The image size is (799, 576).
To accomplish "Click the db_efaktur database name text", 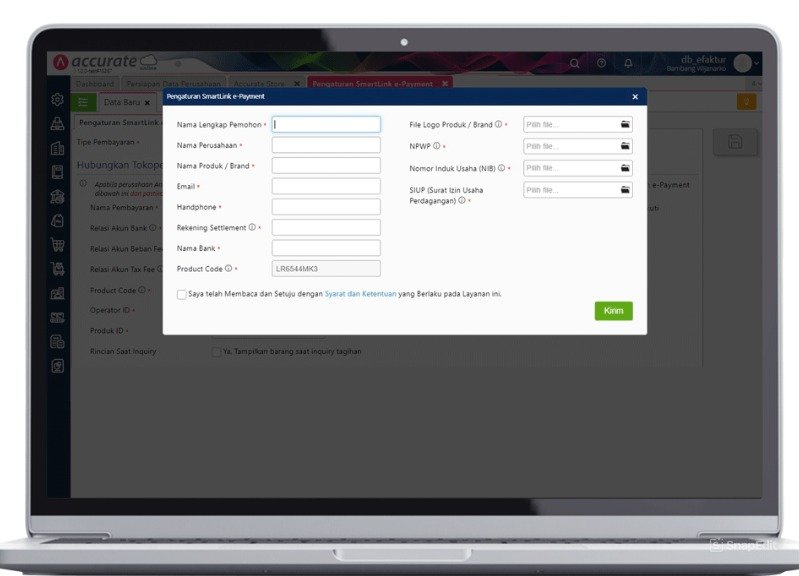I will tap(703, 60).
